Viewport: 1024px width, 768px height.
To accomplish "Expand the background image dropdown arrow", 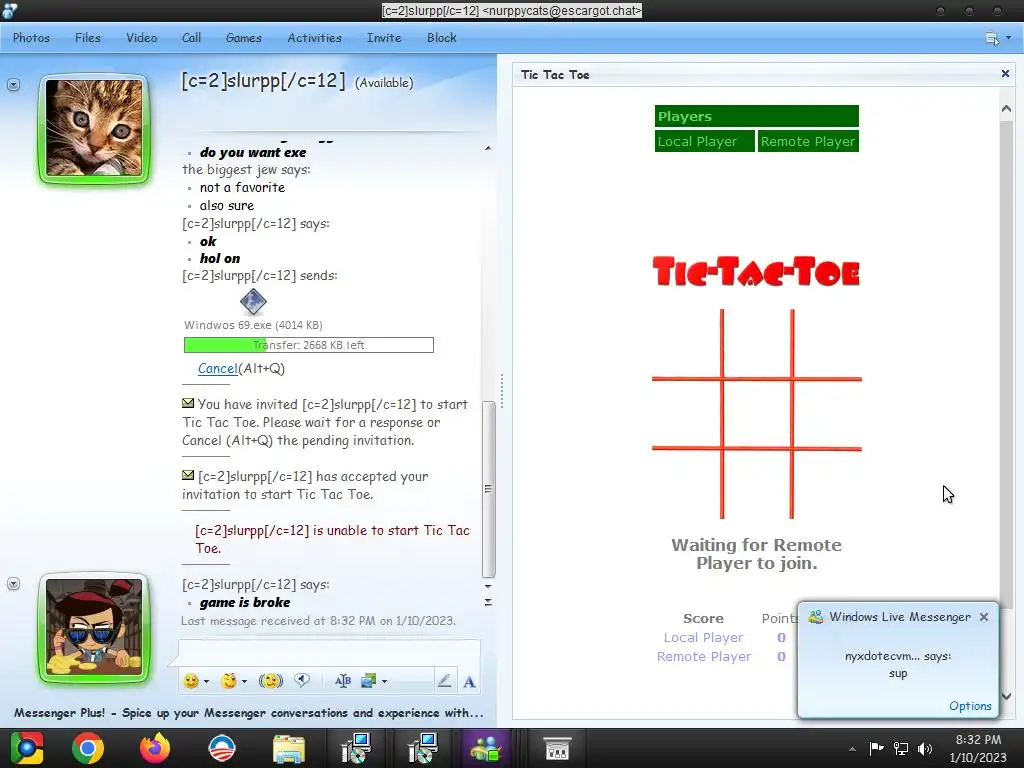I will [385, 682].
